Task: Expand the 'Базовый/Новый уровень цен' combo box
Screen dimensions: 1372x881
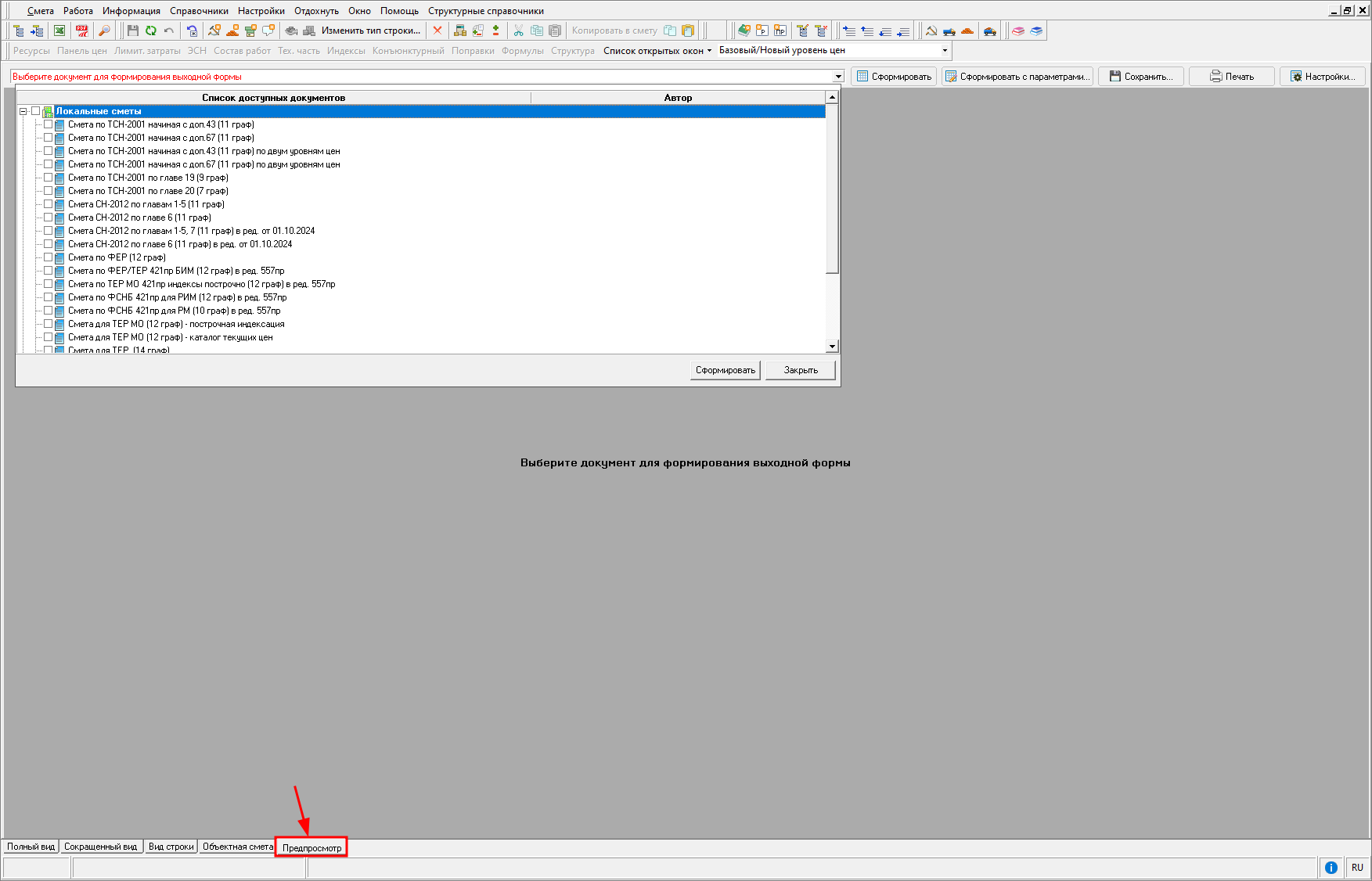Action: pos(945,50)
